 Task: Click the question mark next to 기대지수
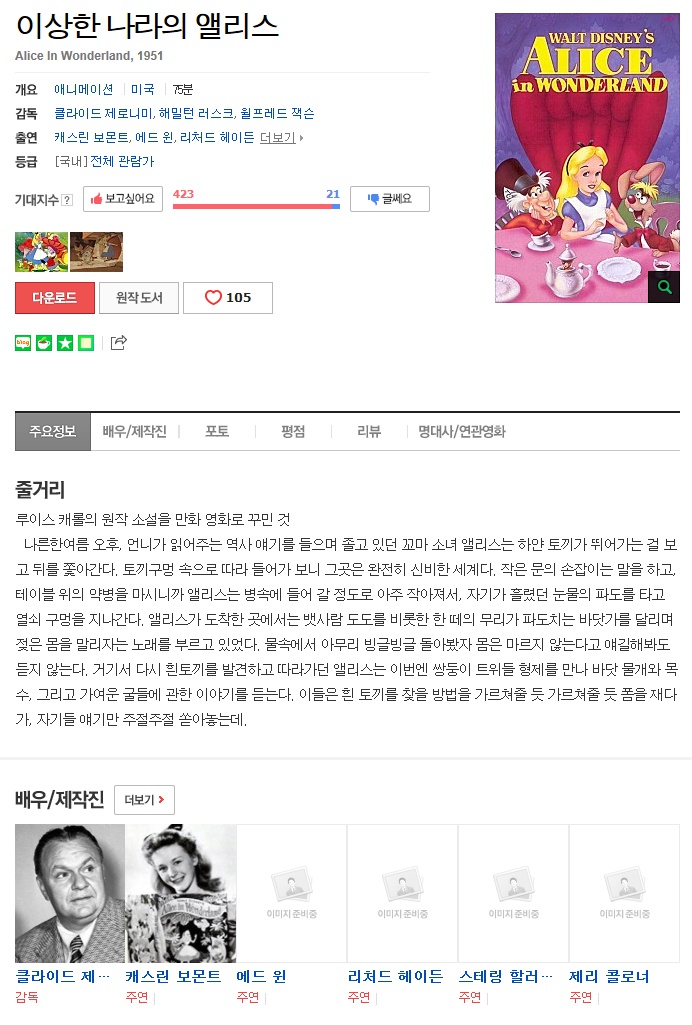(x=67, y=200)
